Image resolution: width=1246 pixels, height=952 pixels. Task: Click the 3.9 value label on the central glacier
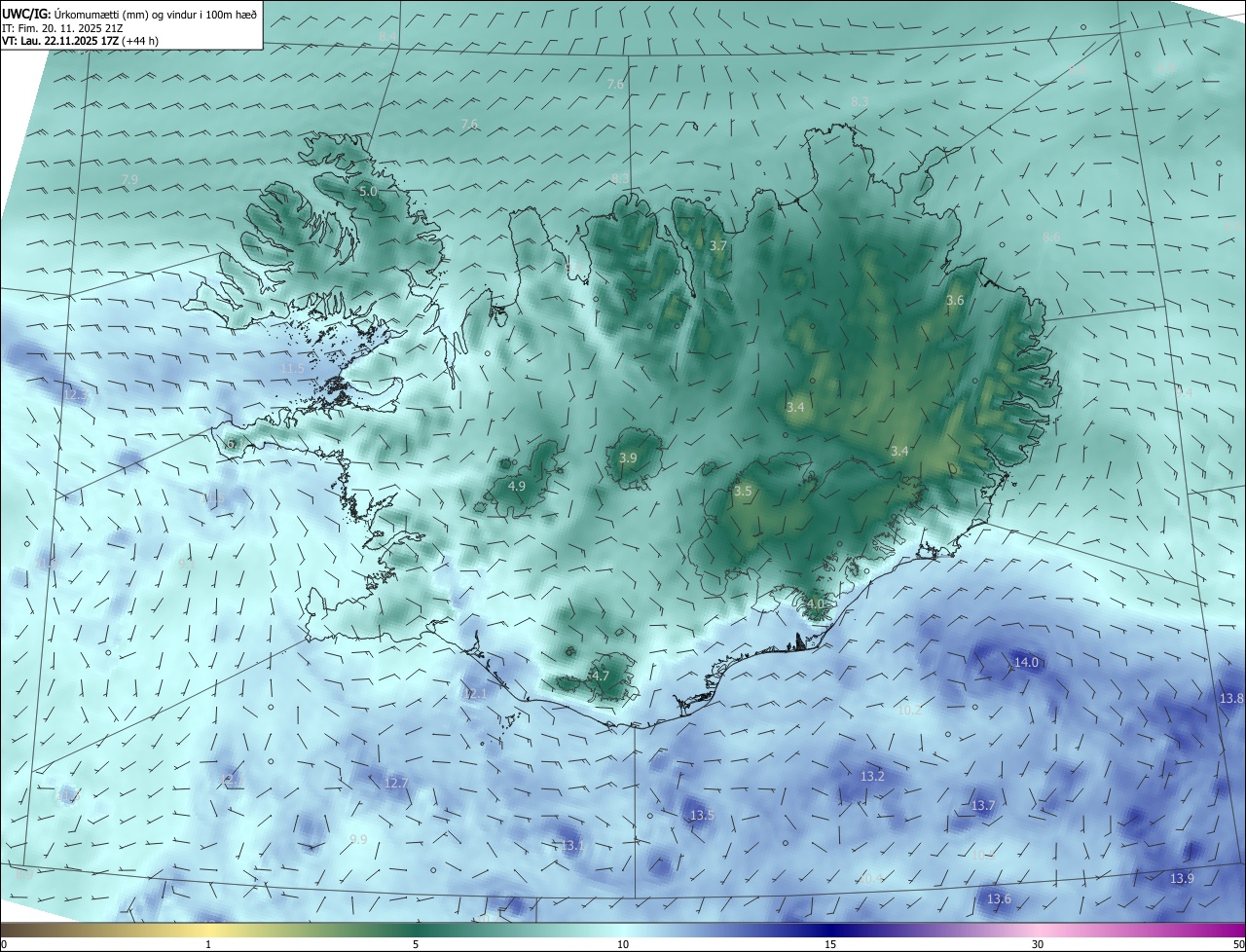[x=628, y=458]
